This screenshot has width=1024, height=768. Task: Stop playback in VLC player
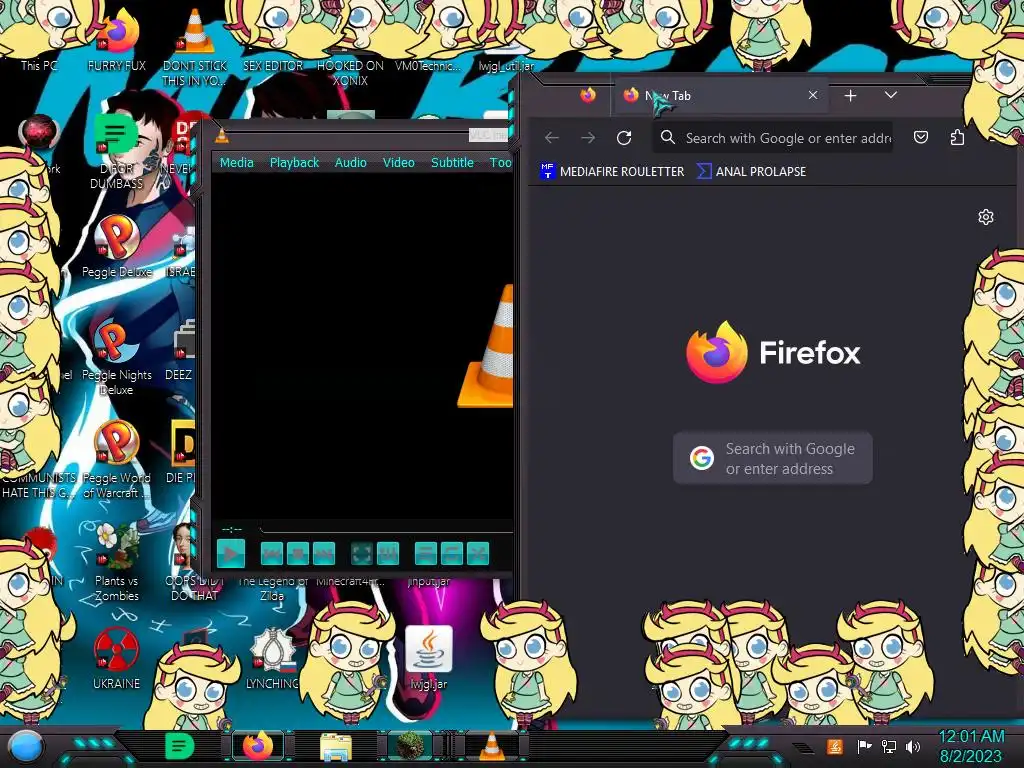click(x=298, y=554)
